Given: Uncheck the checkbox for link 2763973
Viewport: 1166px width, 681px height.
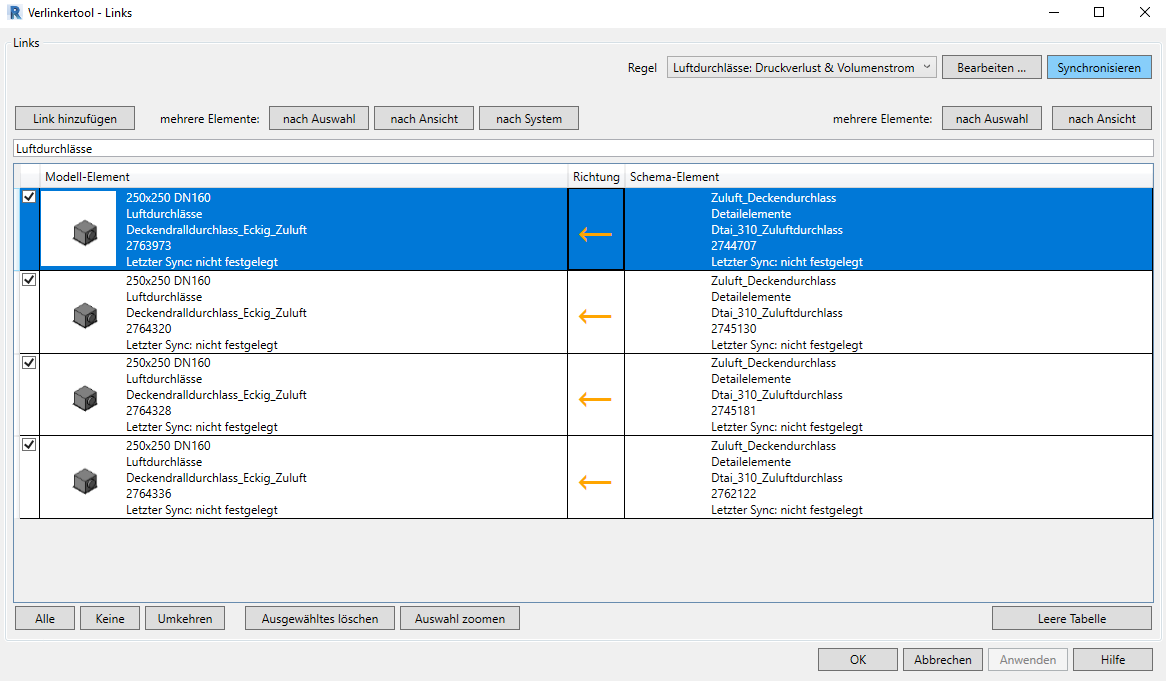Looking at the screenshot, I should pyautogui.click(x=29, y=198).
